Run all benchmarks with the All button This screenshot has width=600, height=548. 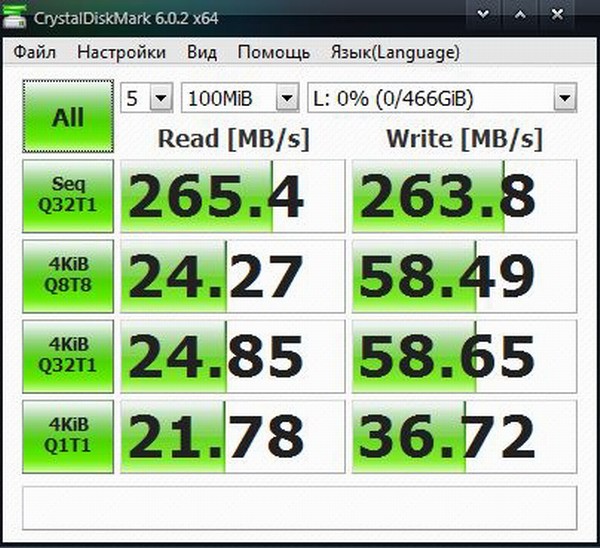pos(67,117)
